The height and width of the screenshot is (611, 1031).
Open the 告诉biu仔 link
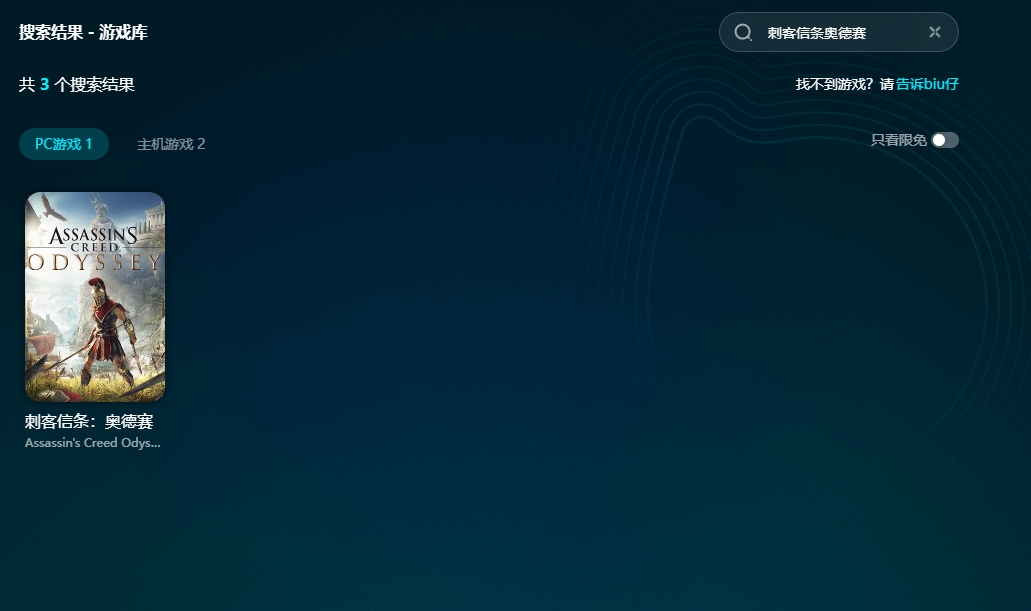tap(927, 84)
